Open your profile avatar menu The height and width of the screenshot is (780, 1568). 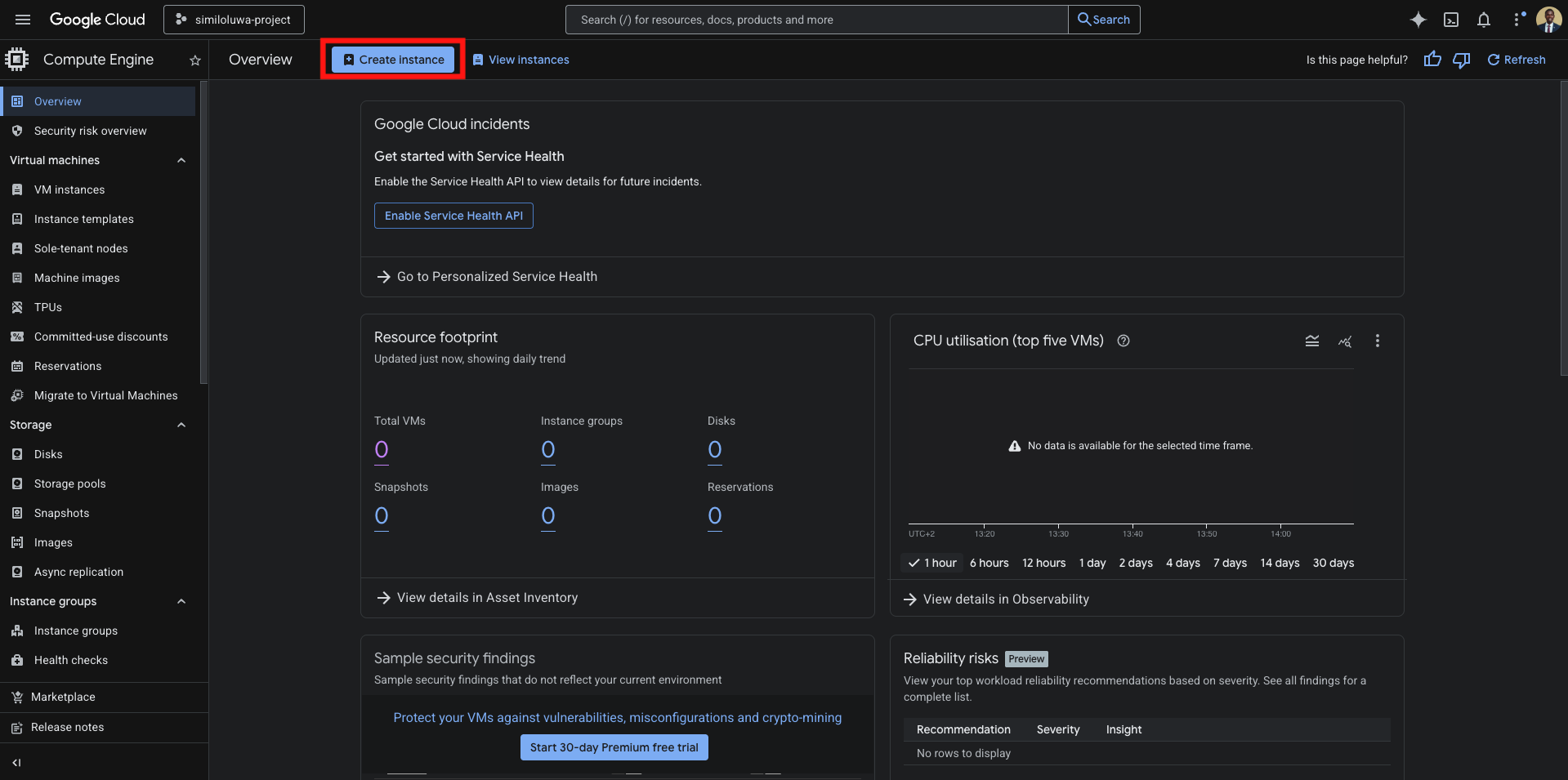pos(1548,19)
